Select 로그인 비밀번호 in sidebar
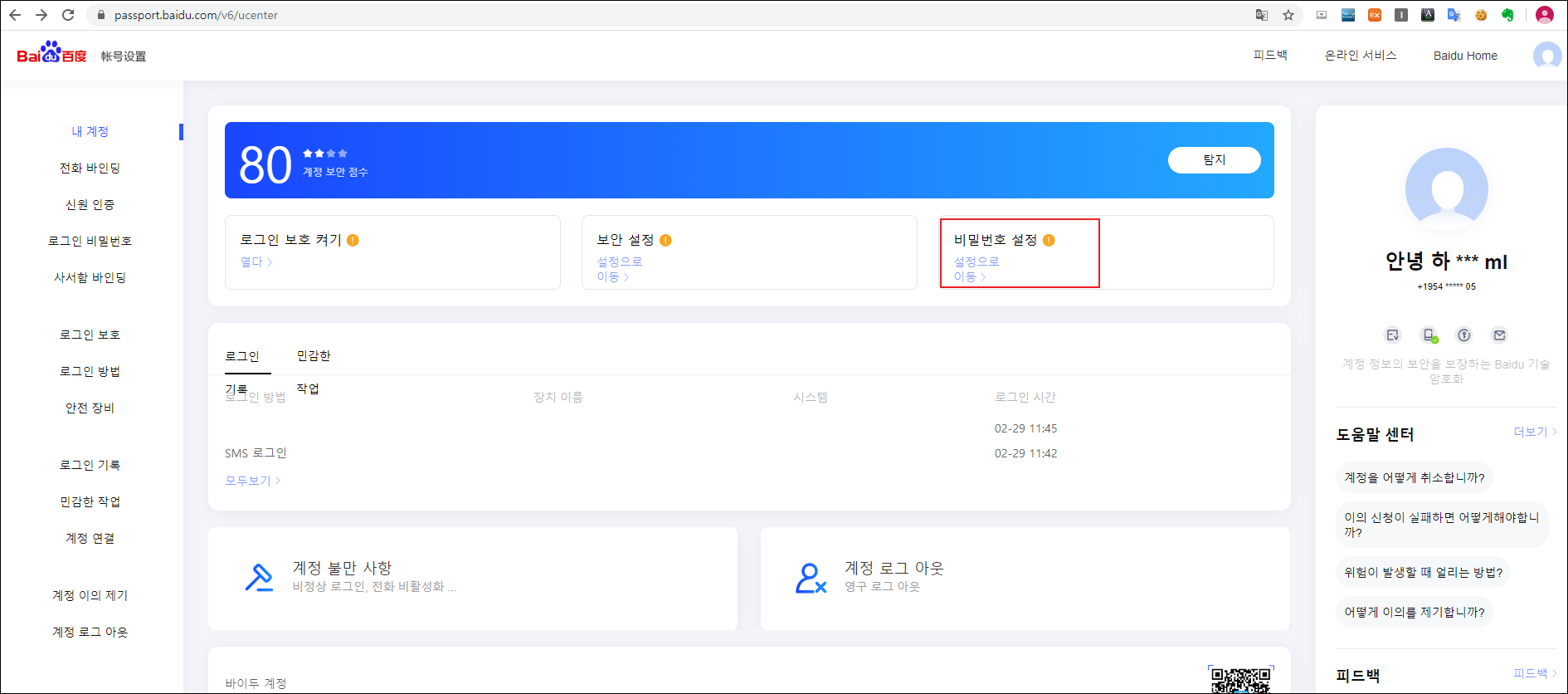 [x=90, y=241]
